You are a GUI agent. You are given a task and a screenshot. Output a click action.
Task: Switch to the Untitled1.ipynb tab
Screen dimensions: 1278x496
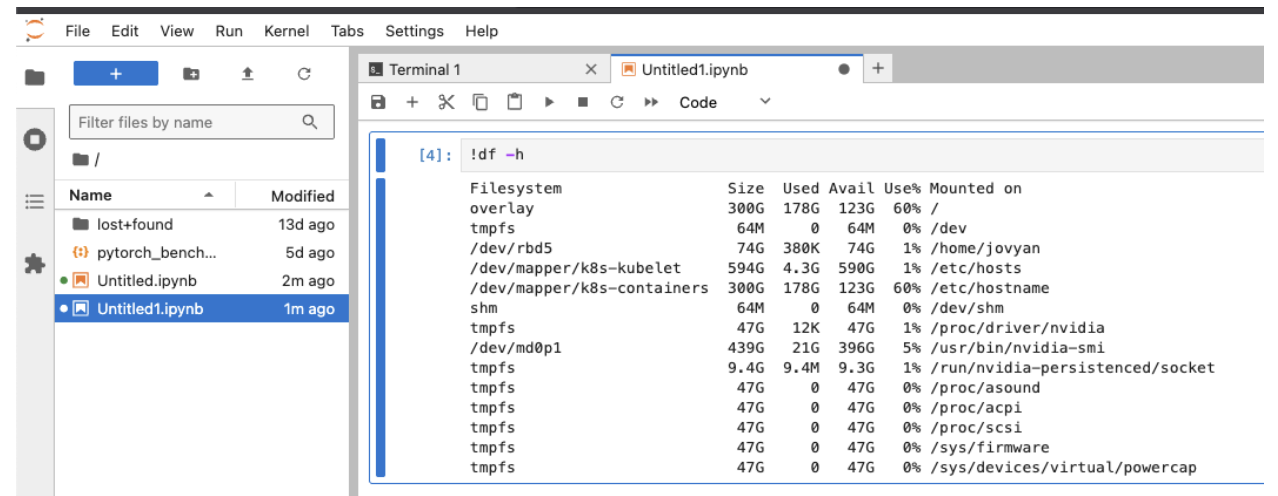(x=735, y=69)
